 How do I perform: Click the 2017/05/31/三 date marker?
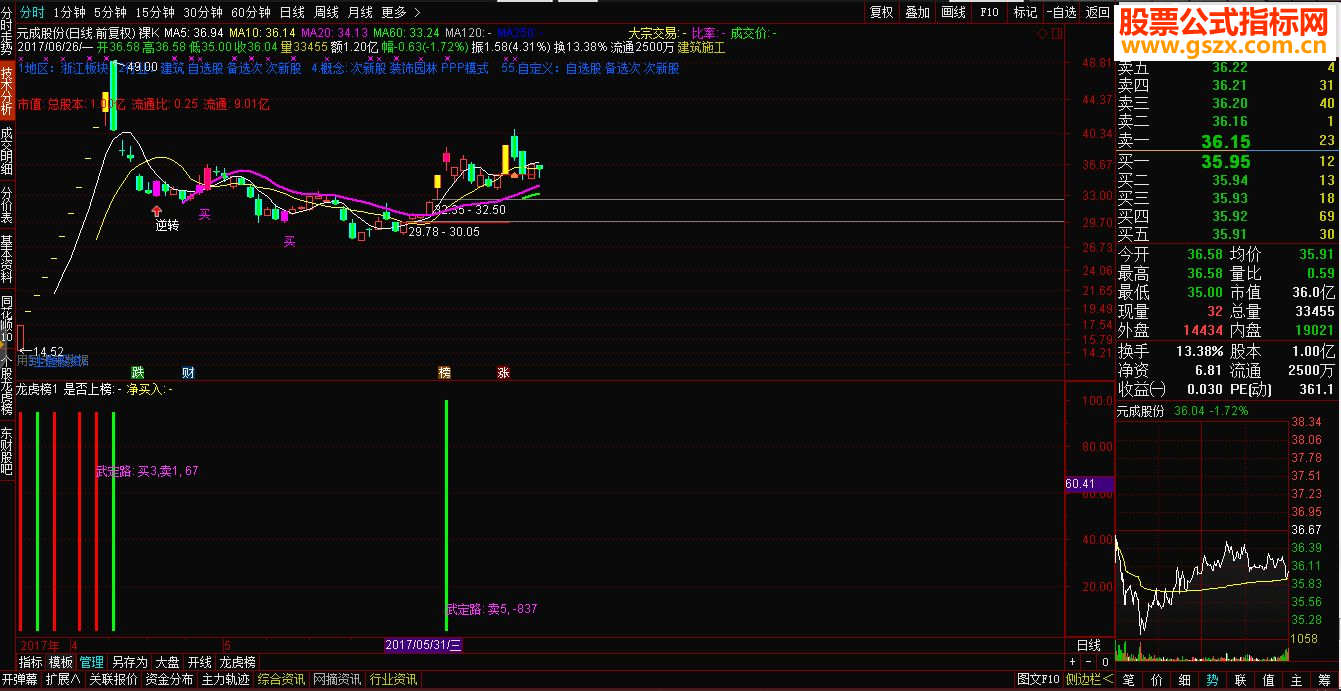pyautogui.click(x=424, y=645)
